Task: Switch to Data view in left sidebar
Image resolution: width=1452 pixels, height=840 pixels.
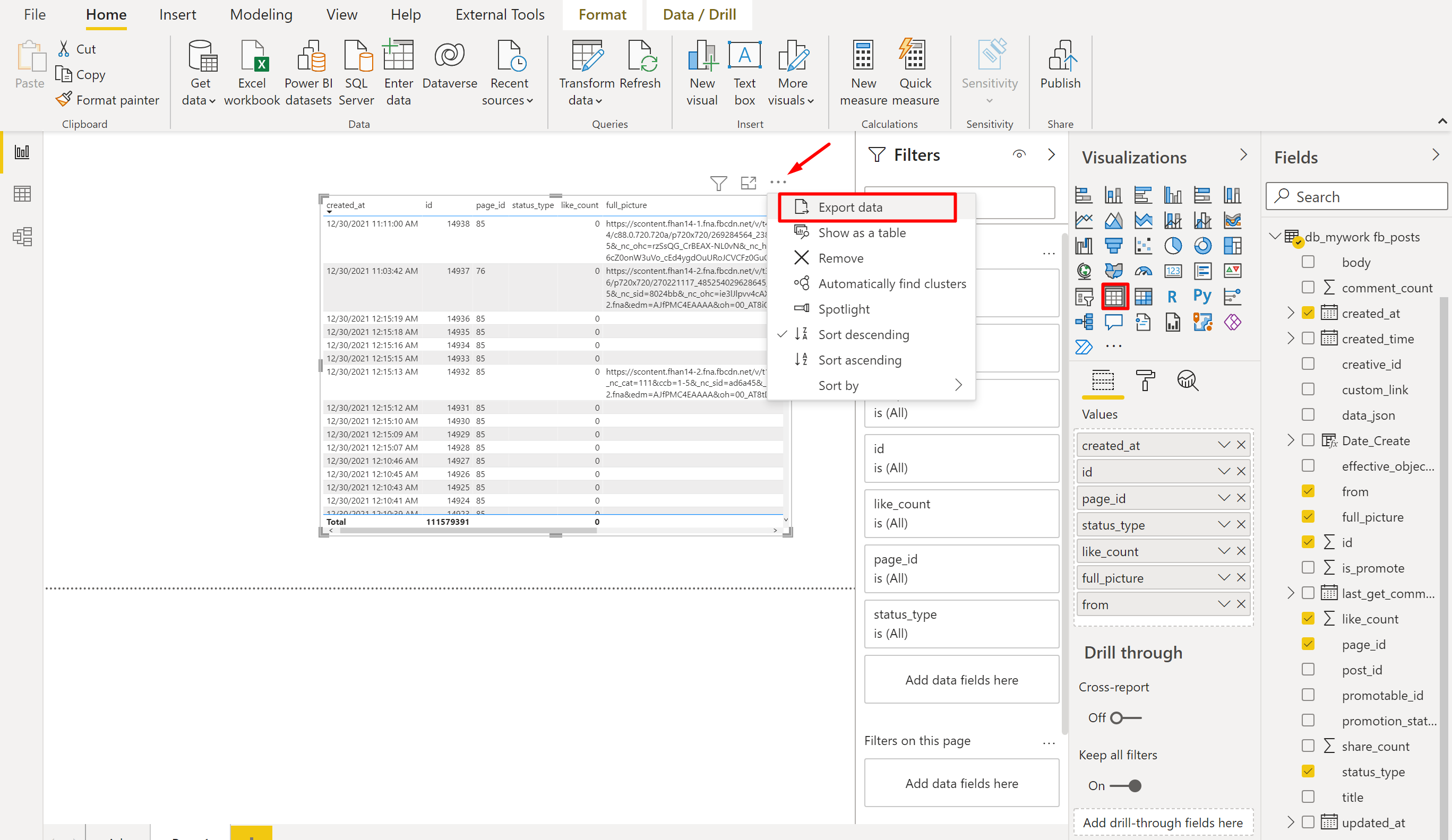Action: click(22, 194)
